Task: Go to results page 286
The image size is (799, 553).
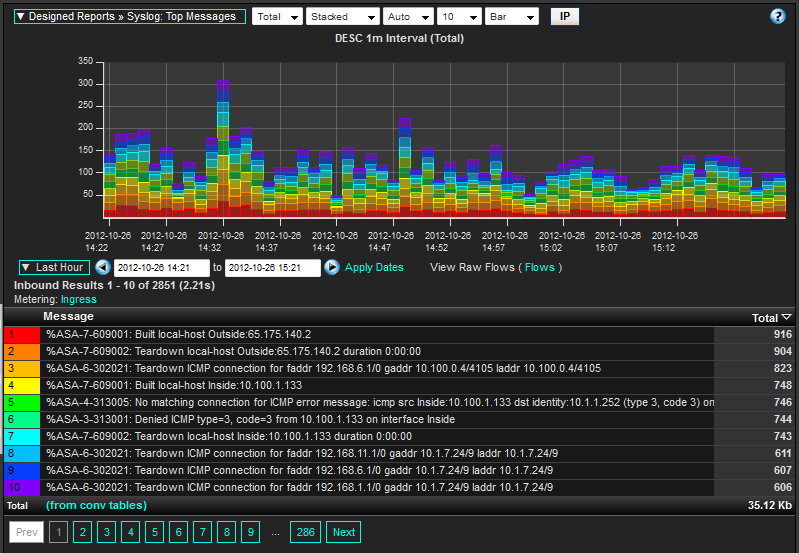Action: (x=304, y=532)
